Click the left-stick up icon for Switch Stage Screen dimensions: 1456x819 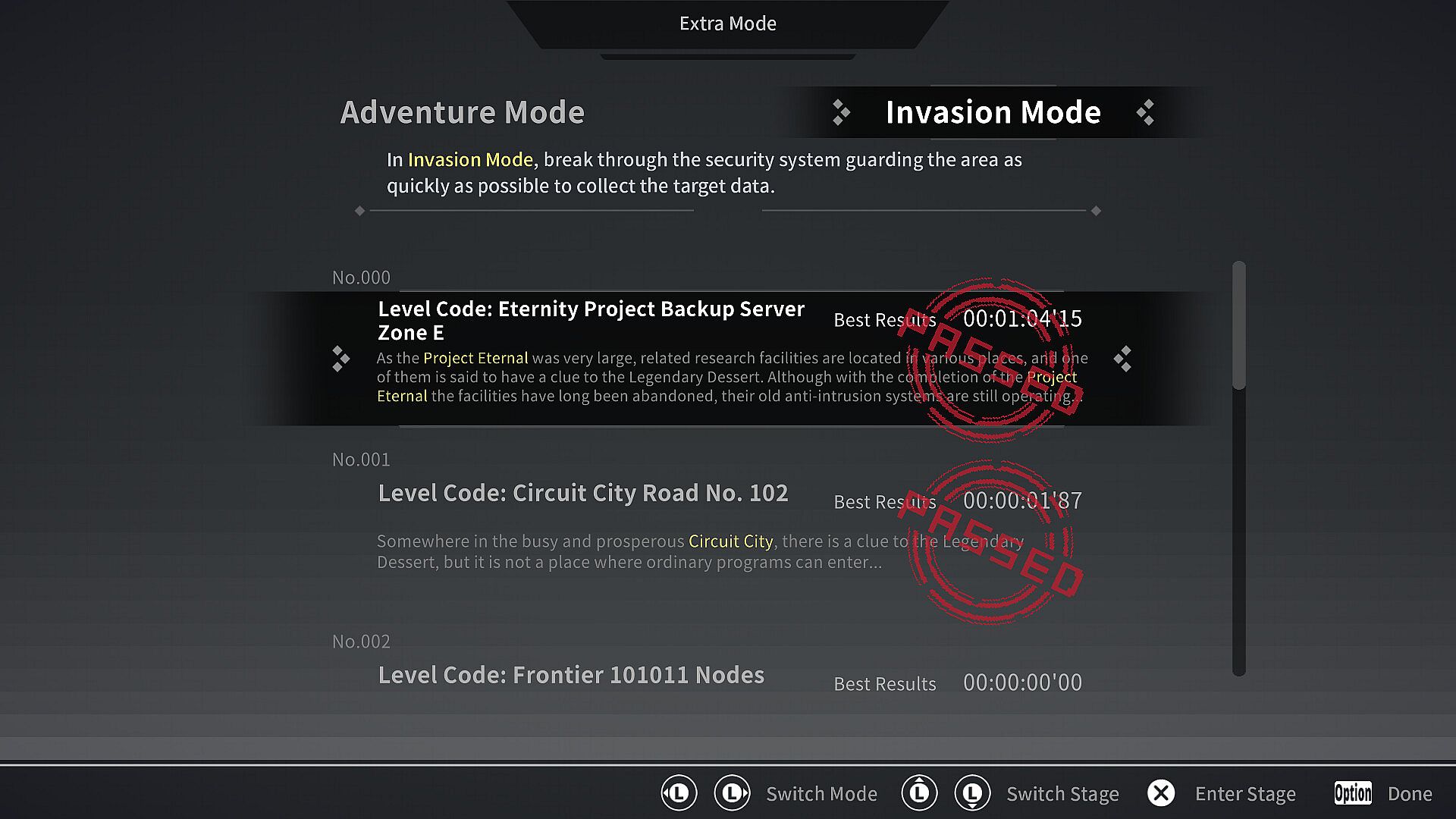(919, 793)
